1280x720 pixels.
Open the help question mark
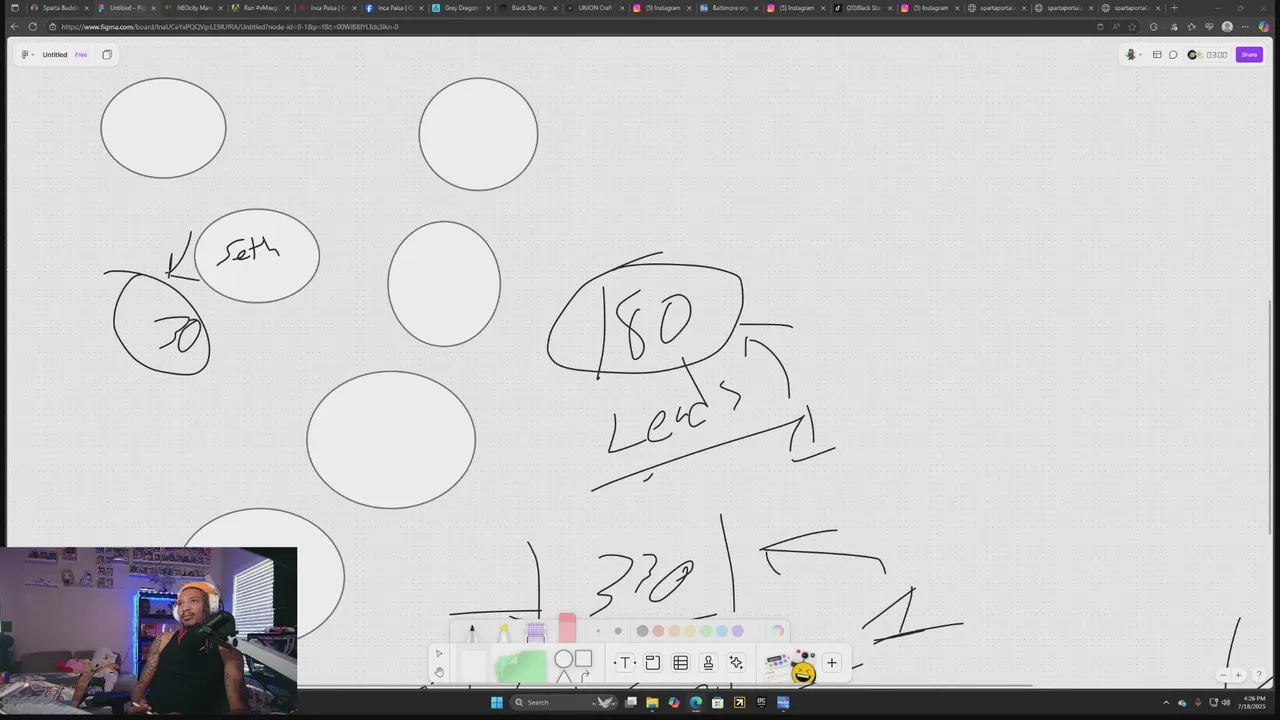click(1259, 675)
